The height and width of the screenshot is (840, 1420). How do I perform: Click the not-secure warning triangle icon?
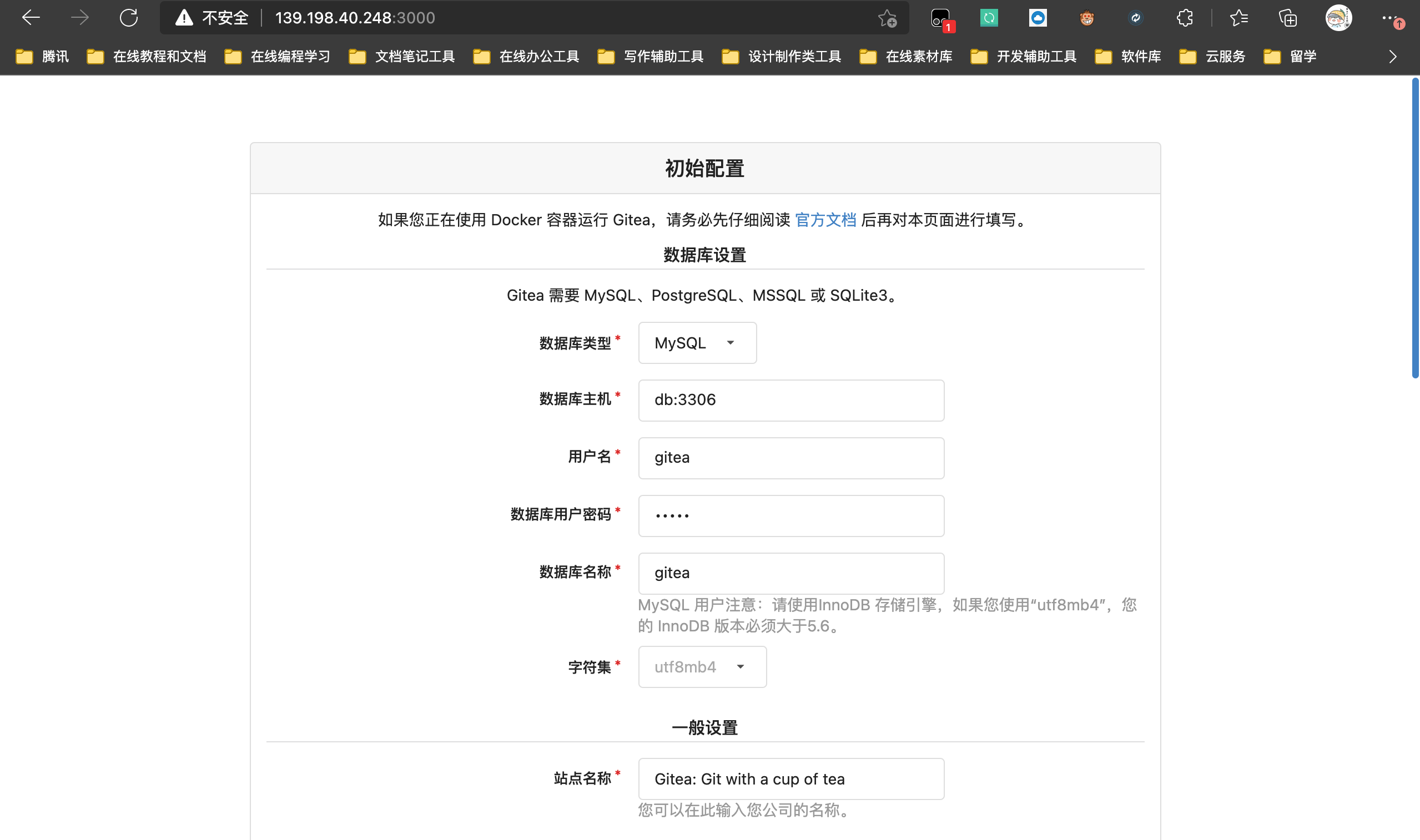point(184,18)
